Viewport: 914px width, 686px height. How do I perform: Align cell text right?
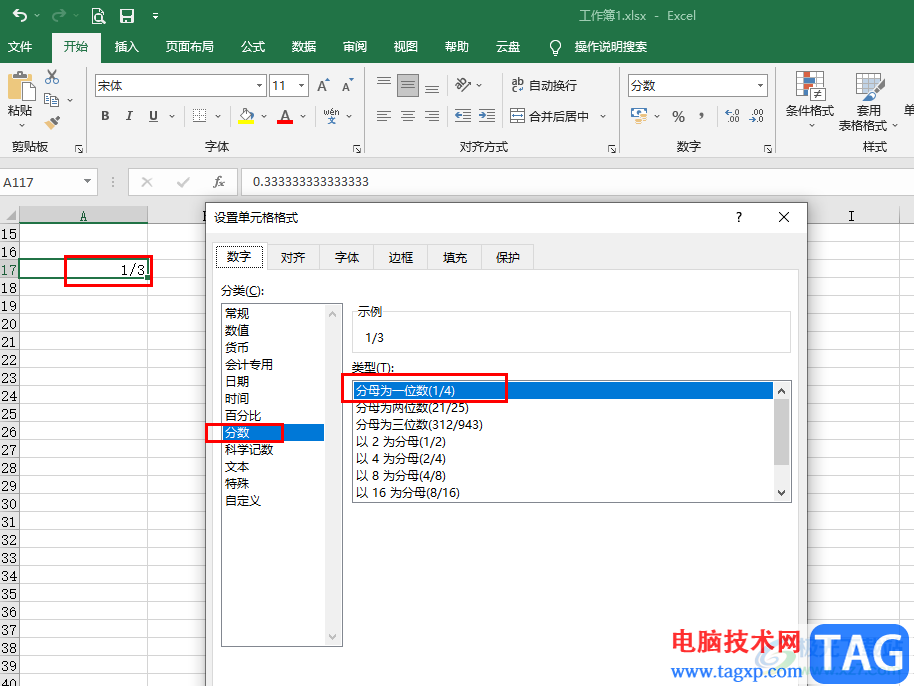point(432,116)
